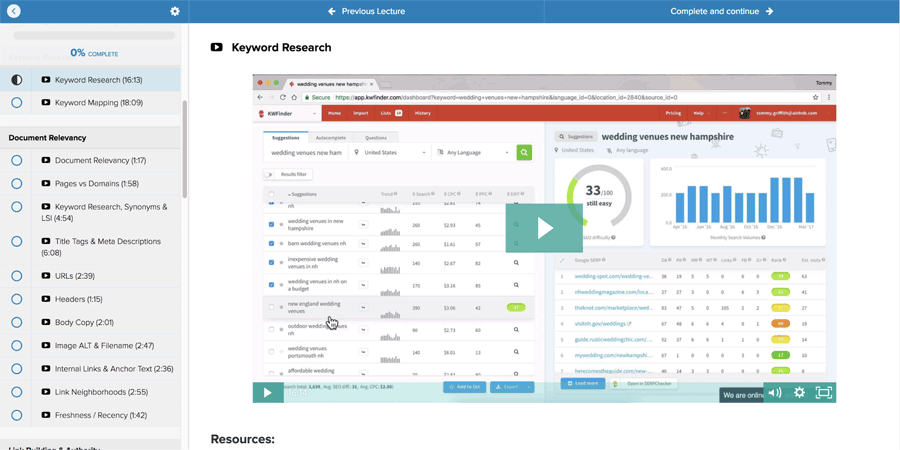The width and height of the screenshot is (900, 450).
Task: Select Document Relevancy section heading
Action: 48,138
